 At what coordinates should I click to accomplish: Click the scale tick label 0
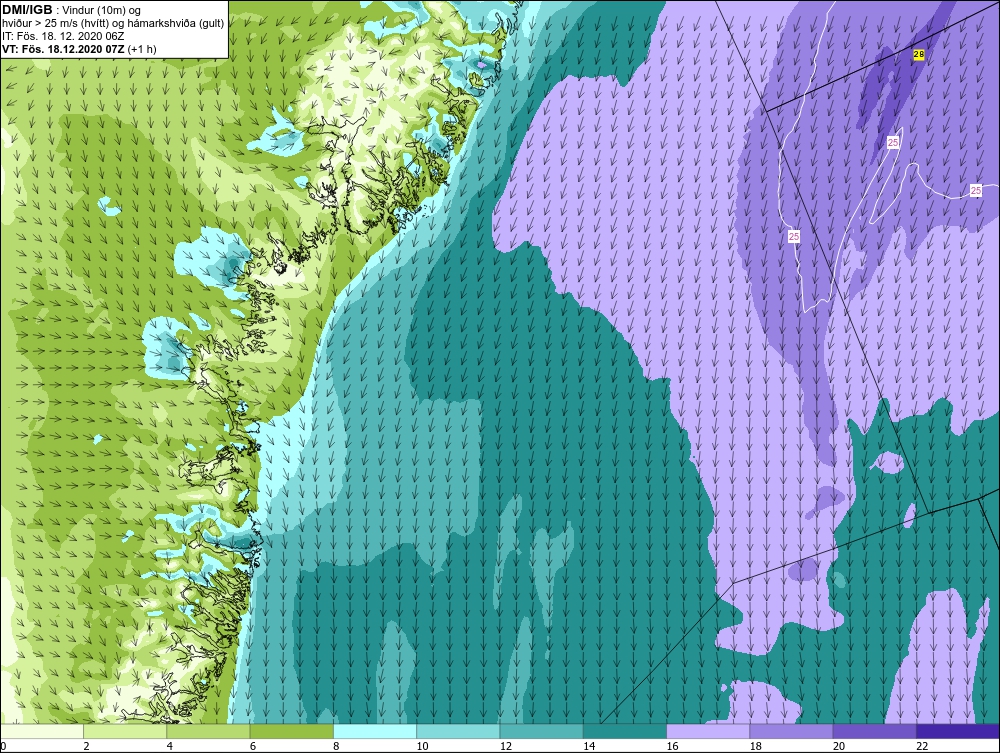pyautogui.click(x=3, y=747)
